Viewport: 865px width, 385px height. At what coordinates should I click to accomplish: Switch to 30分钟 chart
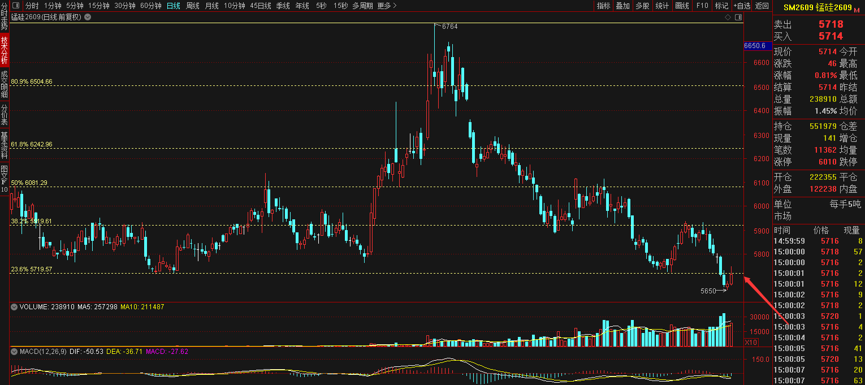125,6
